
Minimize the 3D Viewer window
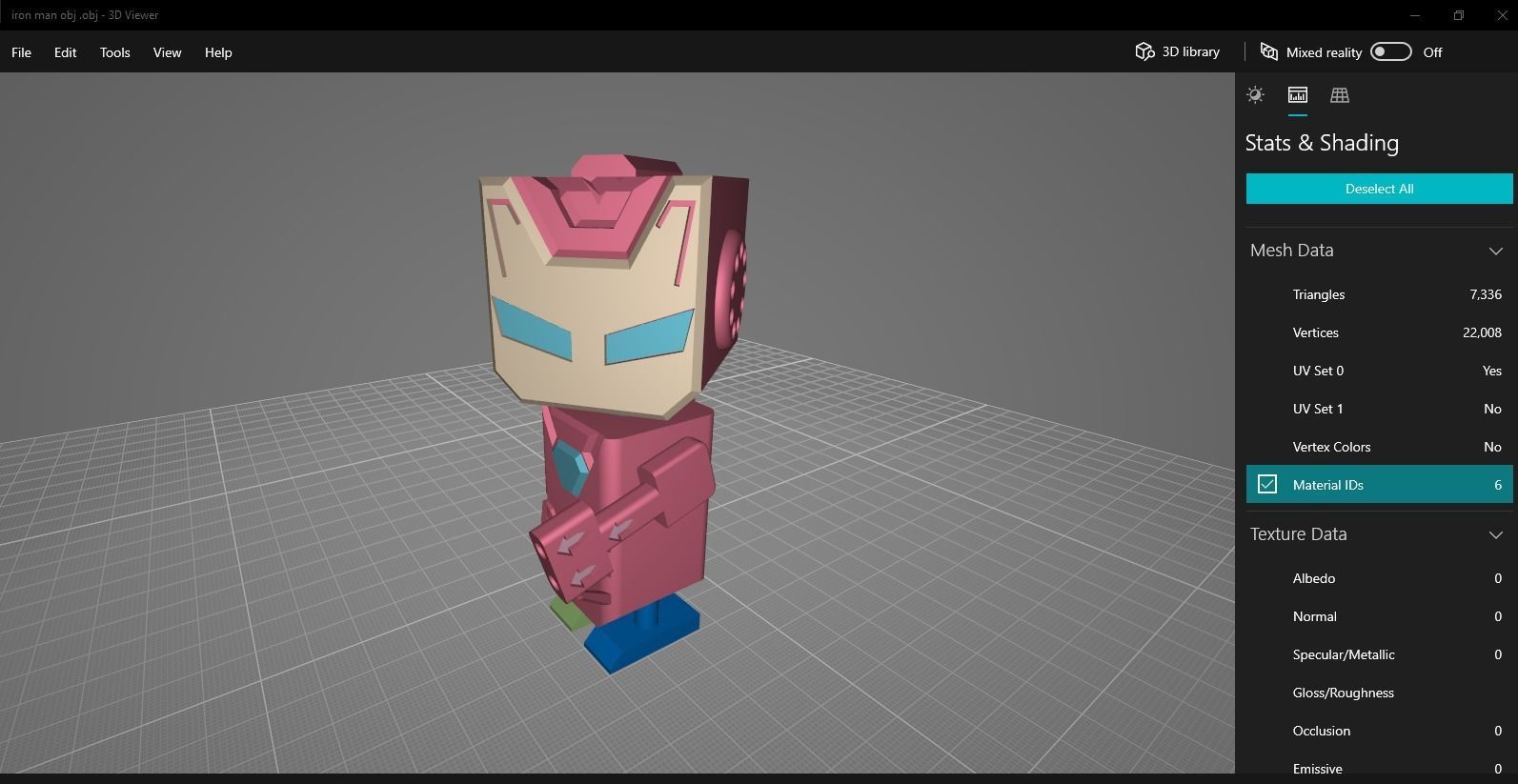pyautogui.click(x=1415, y=15)
